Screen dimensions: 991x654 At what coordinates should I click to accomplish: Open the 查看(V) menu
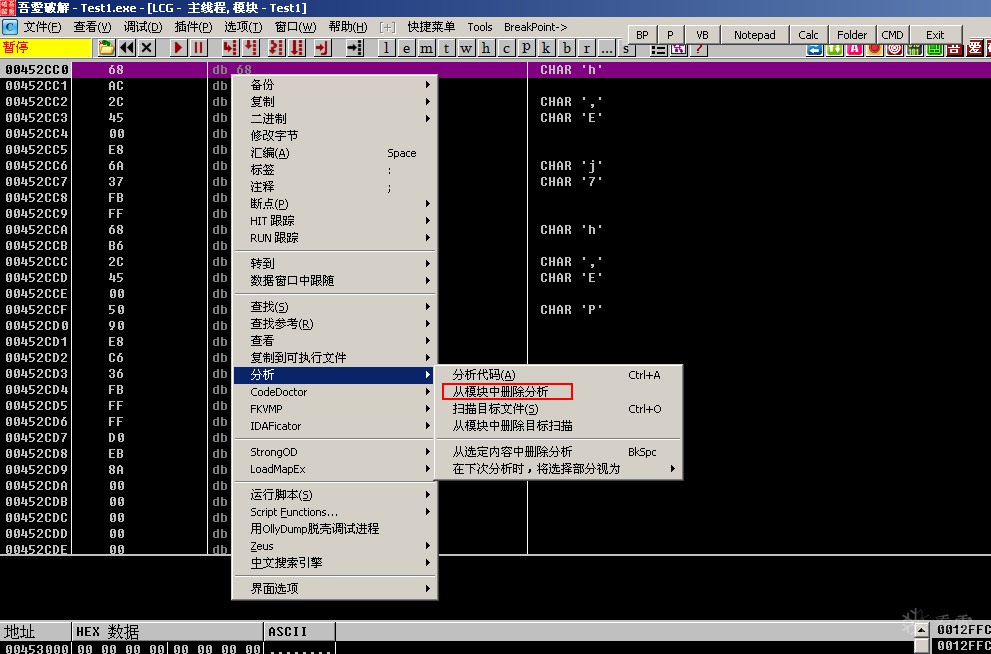coord(92,27)
